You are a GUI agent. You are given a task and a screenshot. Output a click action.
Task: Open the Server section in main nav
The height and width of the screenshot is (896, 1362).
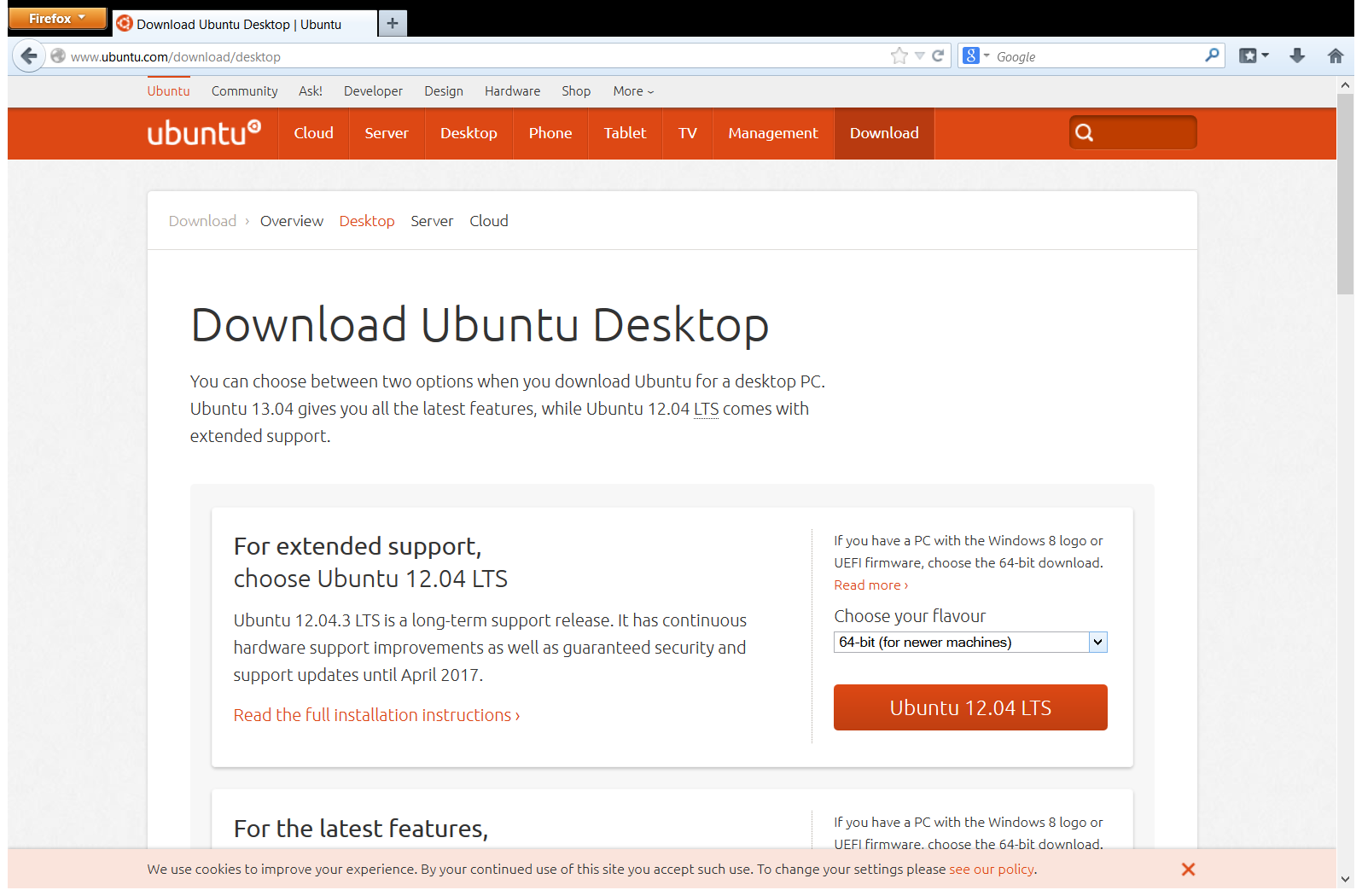387,133
